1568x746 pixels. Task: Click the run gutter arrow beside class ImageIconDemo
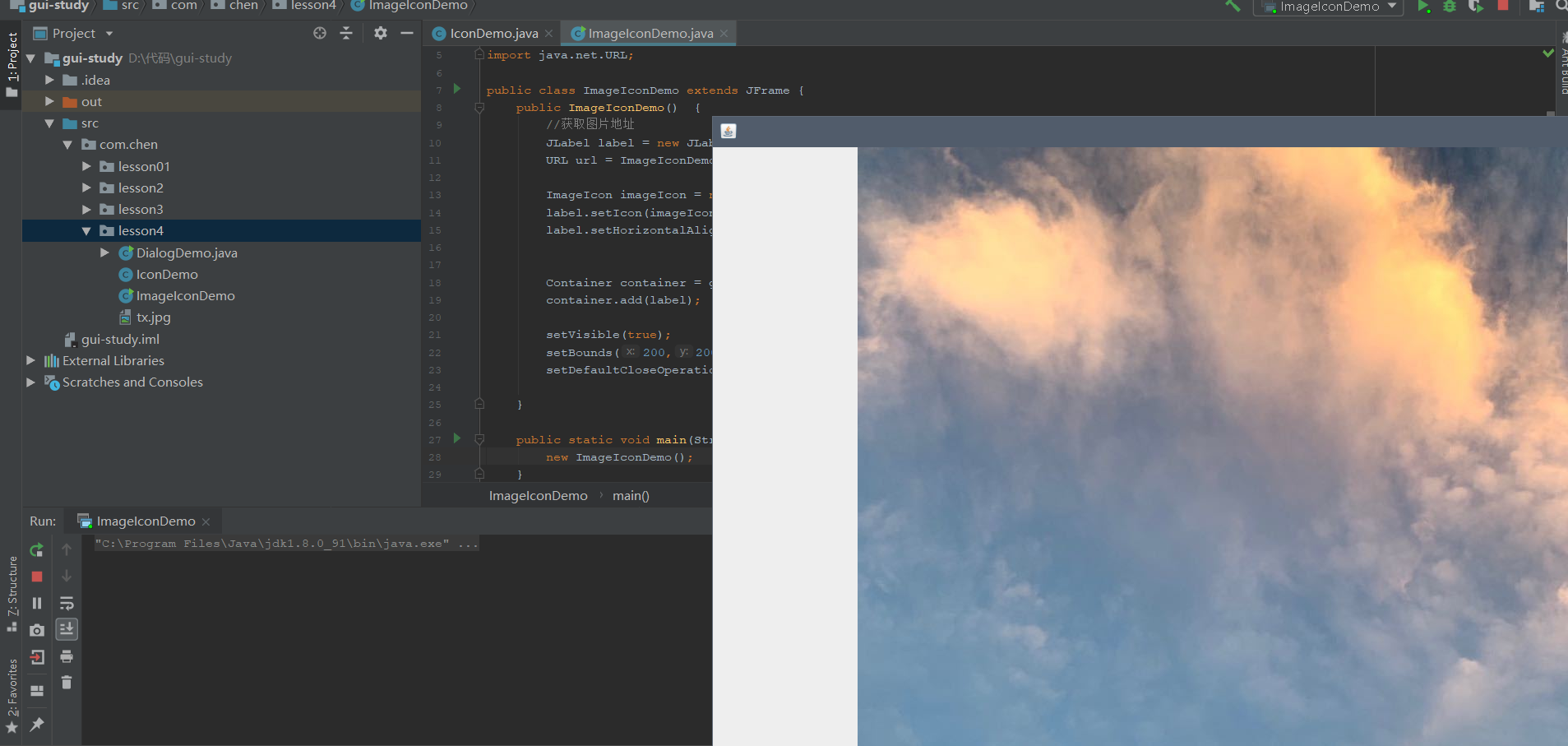click(457, 89)
